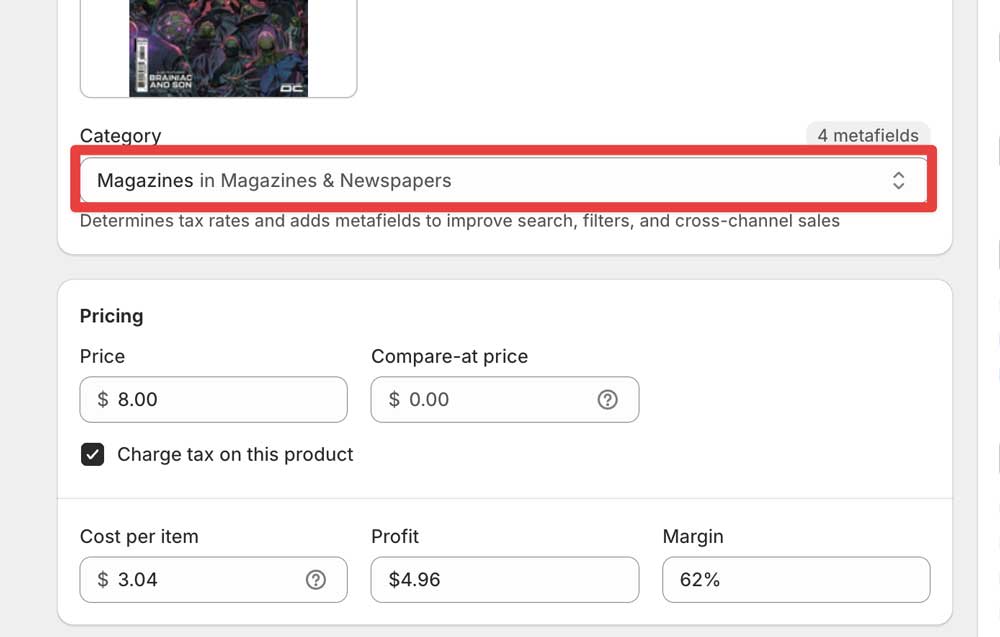
Task: Click the Cost per item label
Action: [x=139, y=537]
